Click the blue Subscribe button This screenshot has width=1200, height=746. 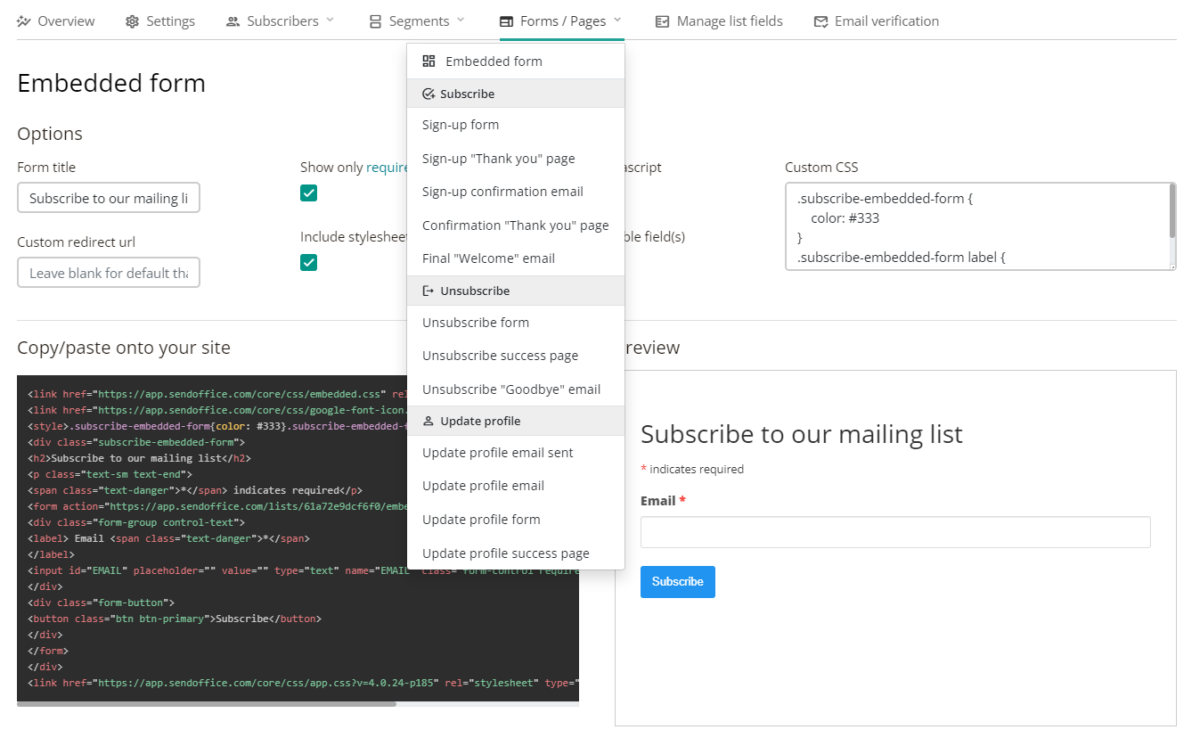click(x=677, y=582)
